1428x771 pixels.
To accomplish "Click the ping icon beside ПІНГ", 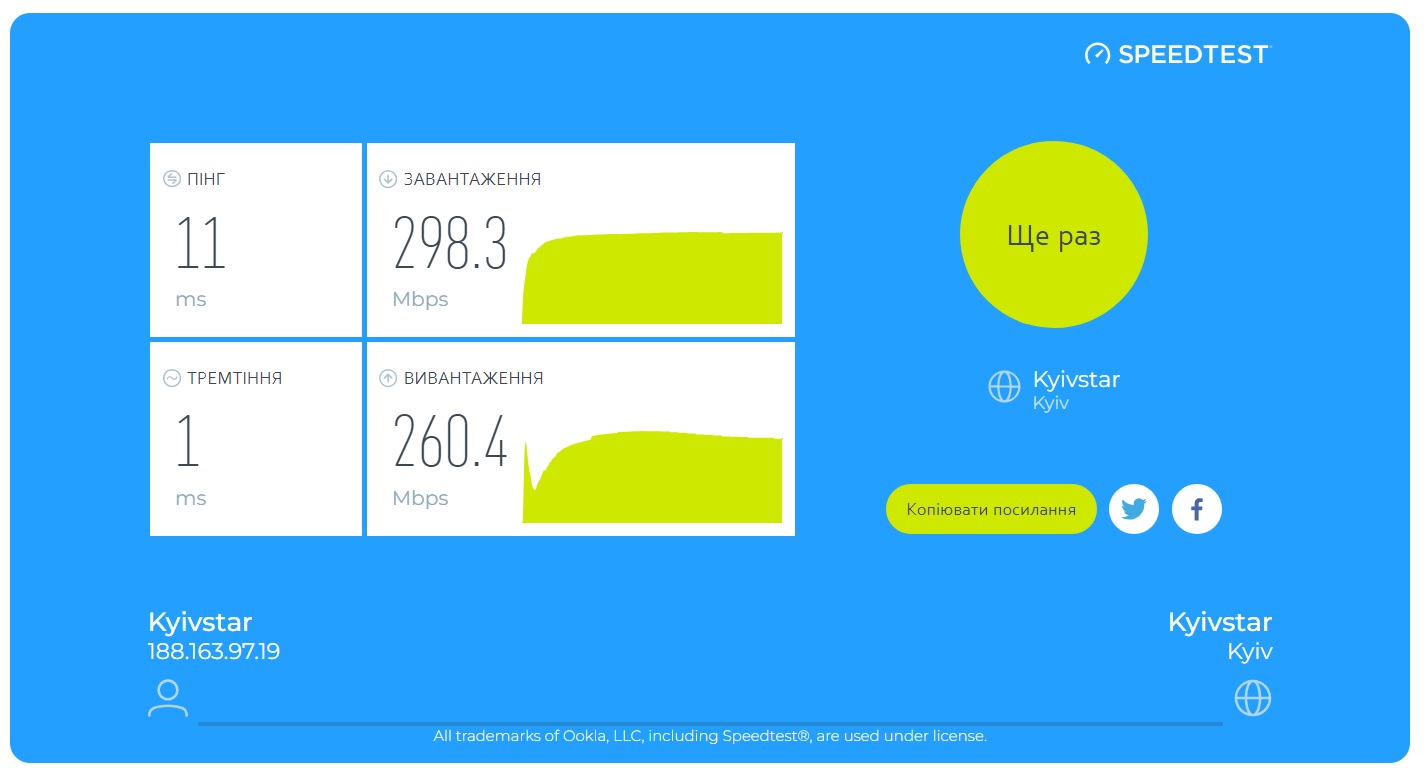I will tap(171, 180).
